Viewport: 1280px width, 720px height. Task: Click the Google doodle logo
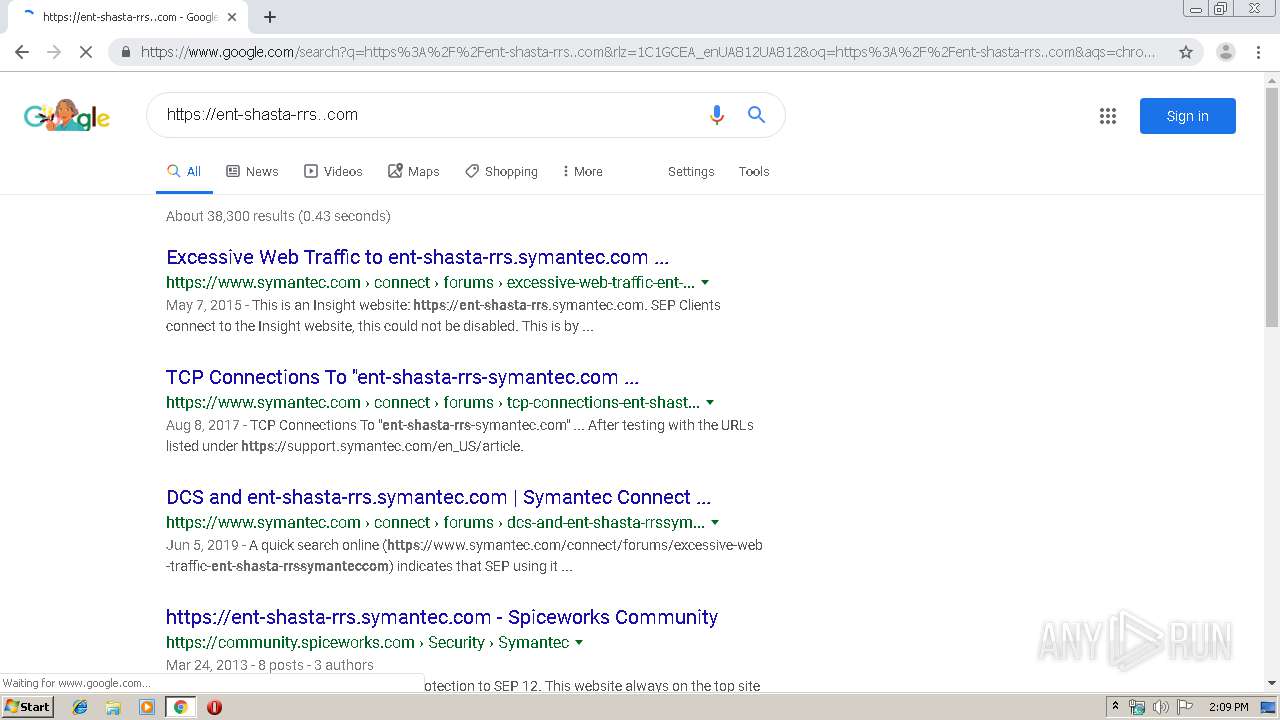(67, 115)
